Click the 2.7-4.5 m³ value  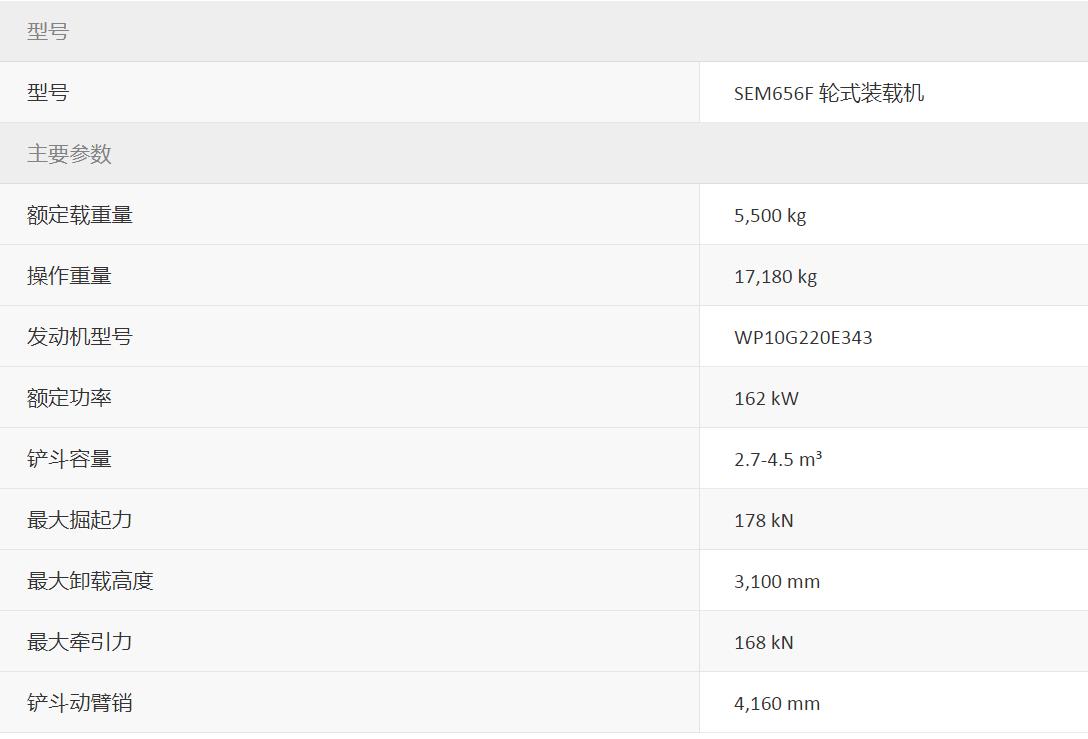click(778, 459)
